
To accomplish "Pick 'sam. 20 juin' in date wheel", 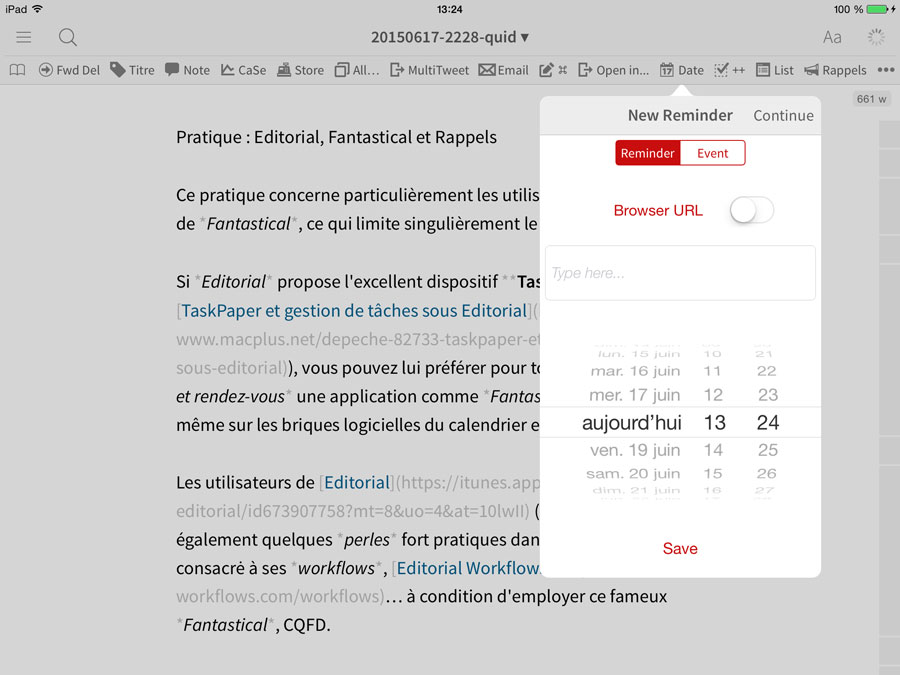I will (x=633, y=474).
